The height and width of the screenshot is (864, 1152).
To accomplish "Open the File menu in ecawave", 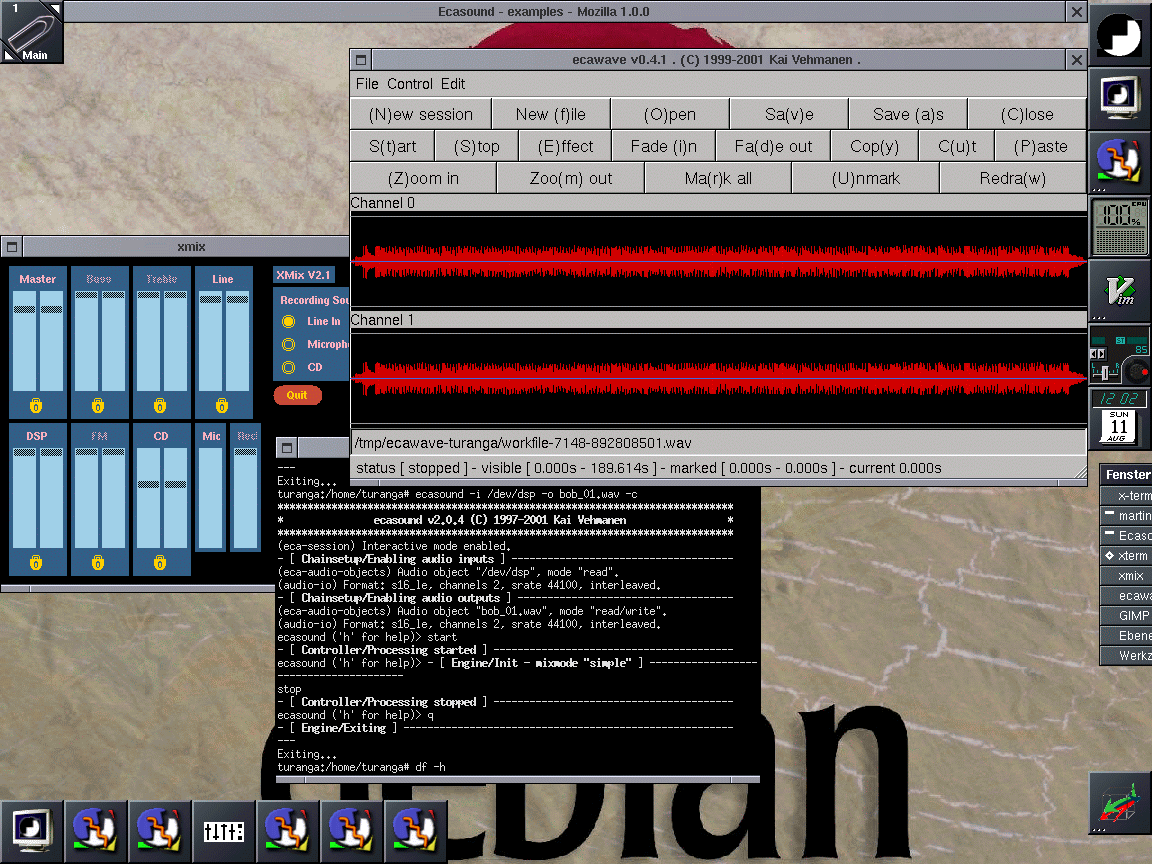I will pyautogui.click(x=367, y=84).
